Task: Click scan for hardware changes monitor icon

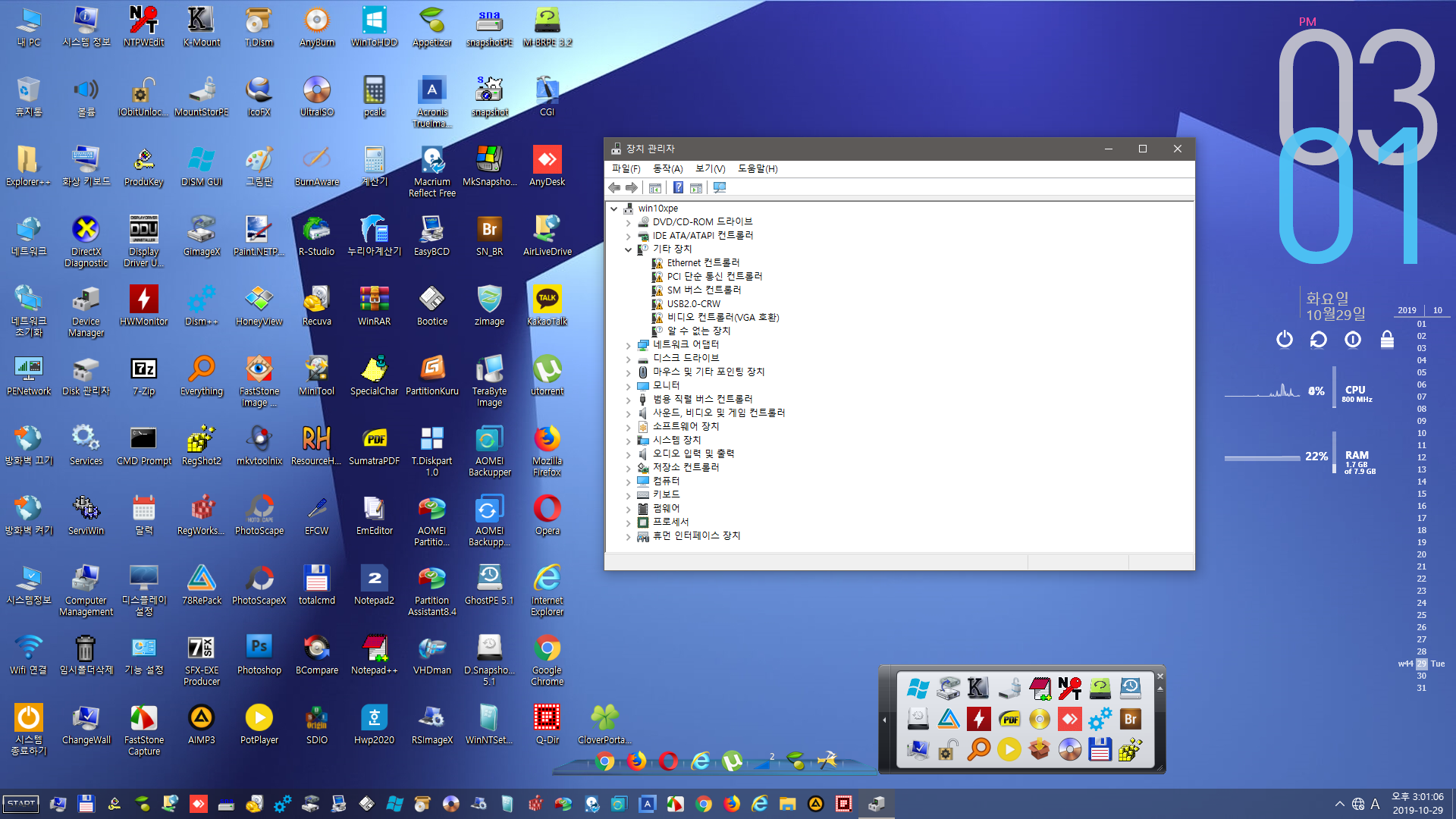Action: [x=720, y=187]
